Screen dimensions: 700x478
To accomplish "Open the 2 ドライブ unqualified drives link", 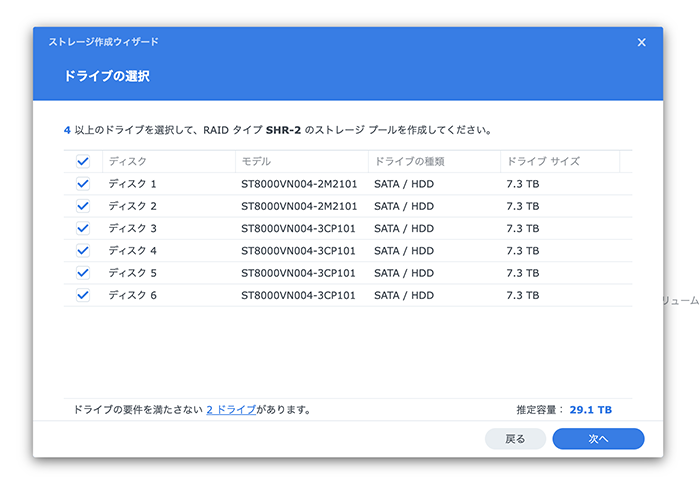I will [231, 409].
